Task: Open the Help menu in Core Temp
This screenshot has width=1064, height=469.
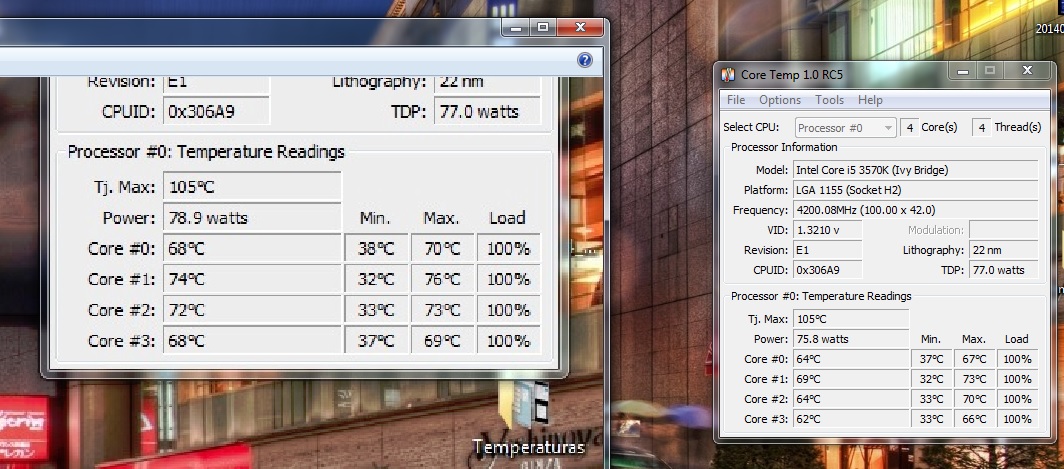Action: point(870,100)
